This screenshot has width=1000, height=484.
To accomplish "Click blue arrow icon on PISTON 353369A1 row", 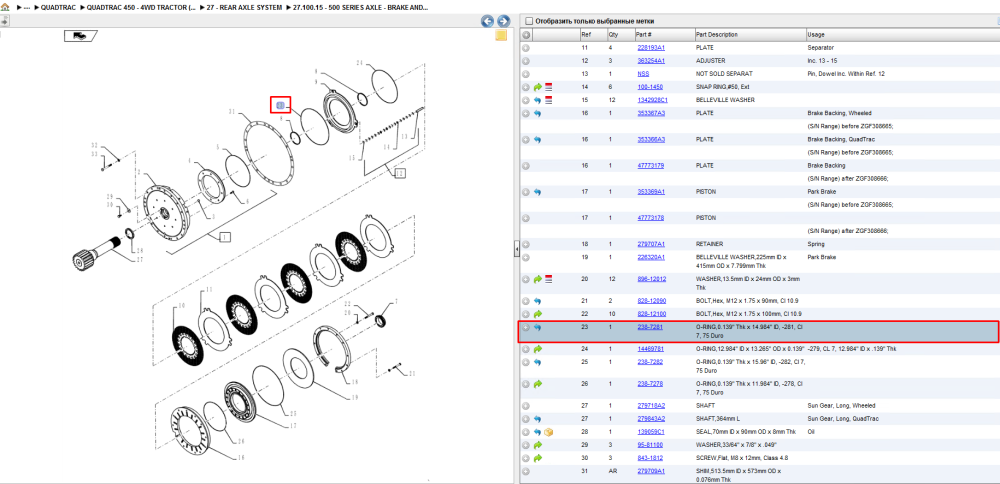I will [538, 192].
